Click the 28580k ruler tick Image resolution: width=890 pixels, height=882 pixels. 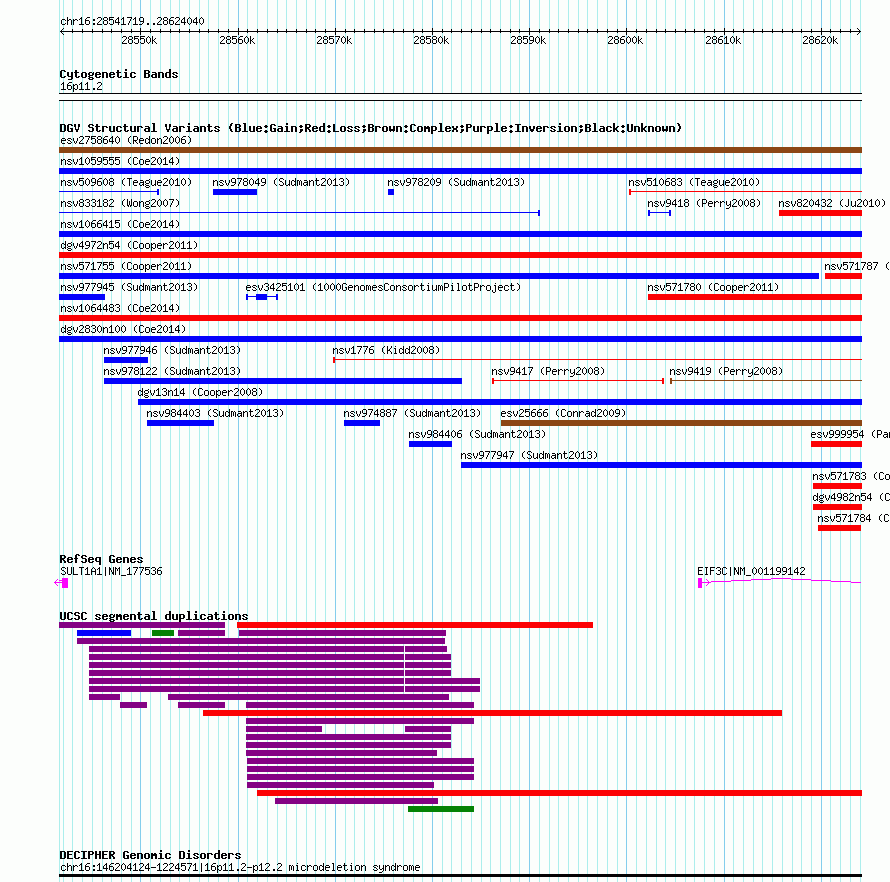coord(431,40)
